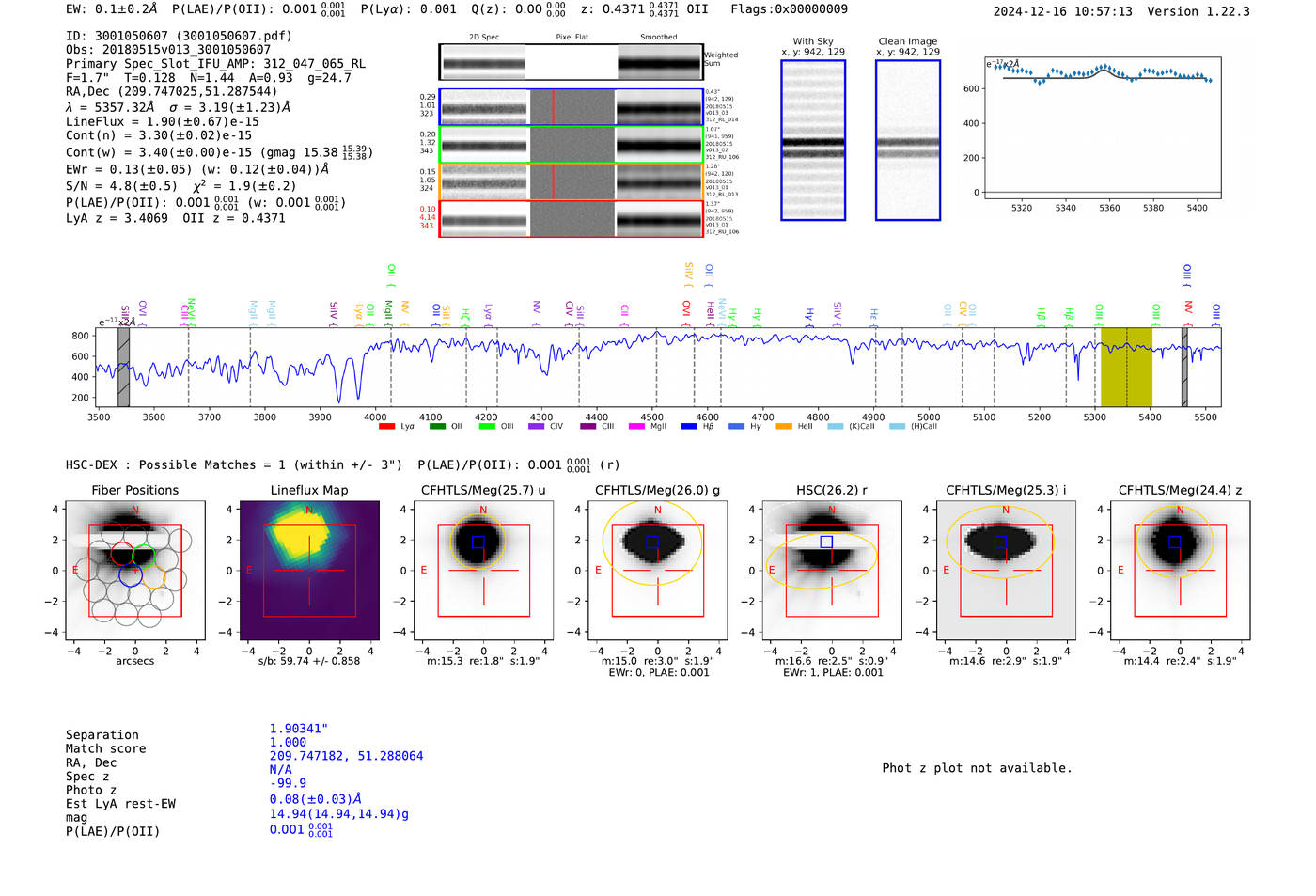Select the CFHTLS/Meg(26.0) g-band cutout

click(657, 570)
